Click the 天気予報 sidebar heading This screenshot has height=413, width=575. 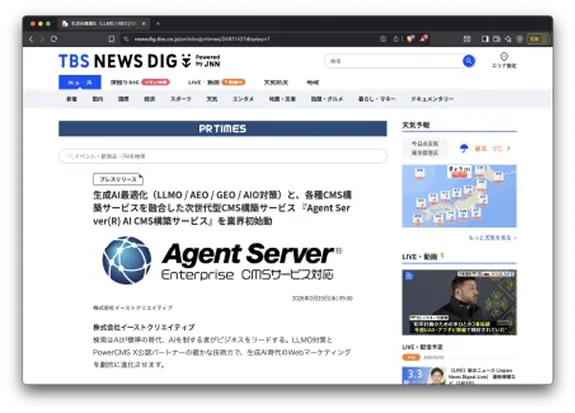coord(415,125)
